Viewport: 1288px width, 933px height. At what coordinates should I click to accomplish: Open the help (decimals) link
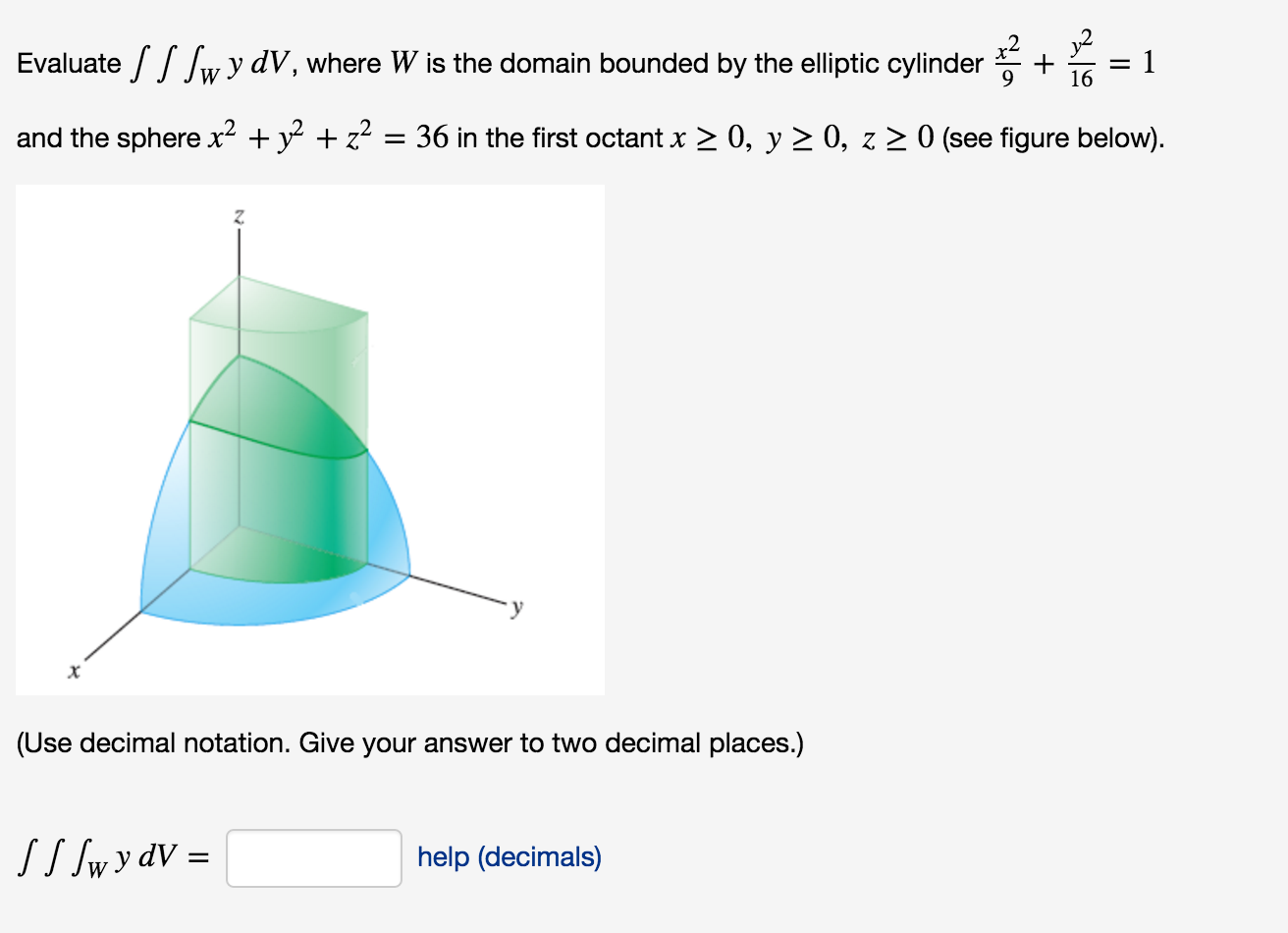(508, 858)
